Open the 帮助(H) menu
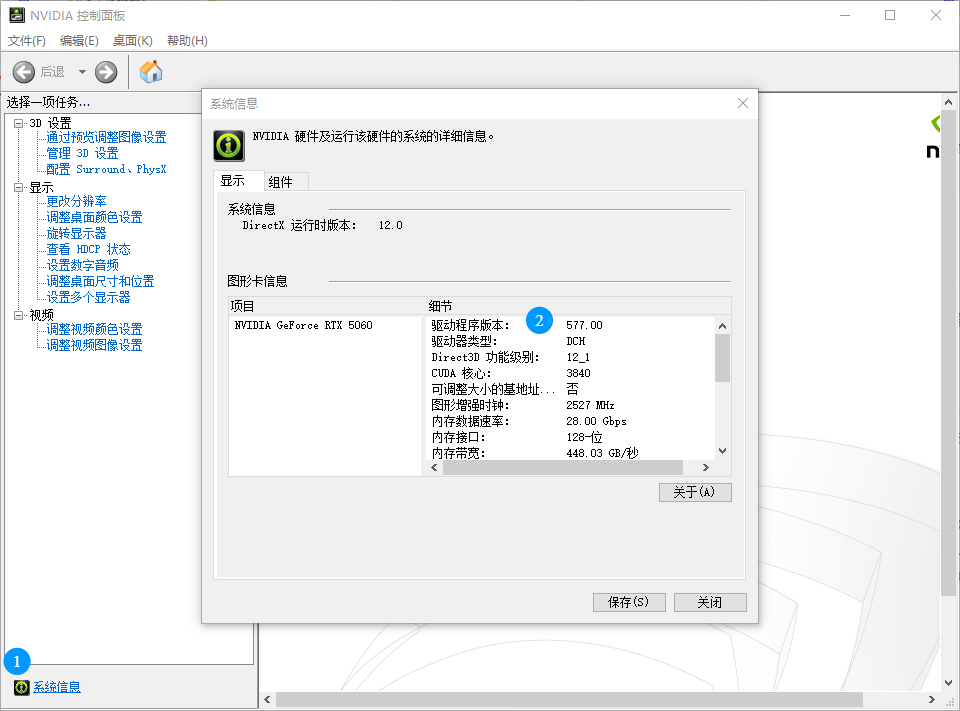The image size is (960, 711). click(187, 40)
